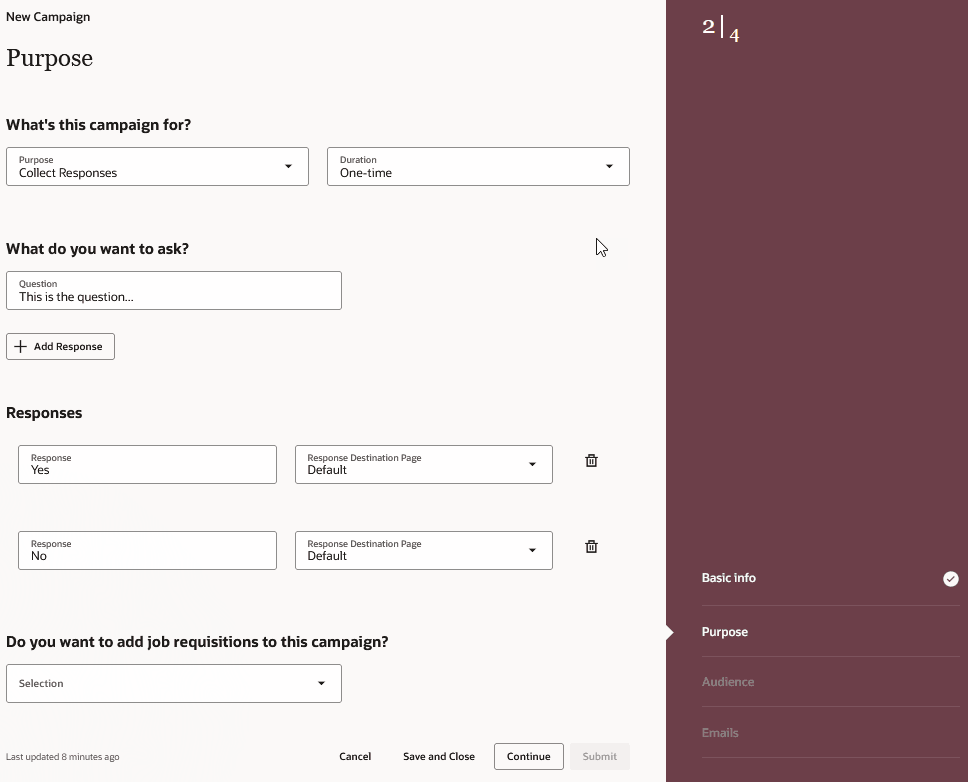This screenshot has height=782, width=968.
Task: Click the 'What do you want to ask?' heading
Action: [98, 249]
